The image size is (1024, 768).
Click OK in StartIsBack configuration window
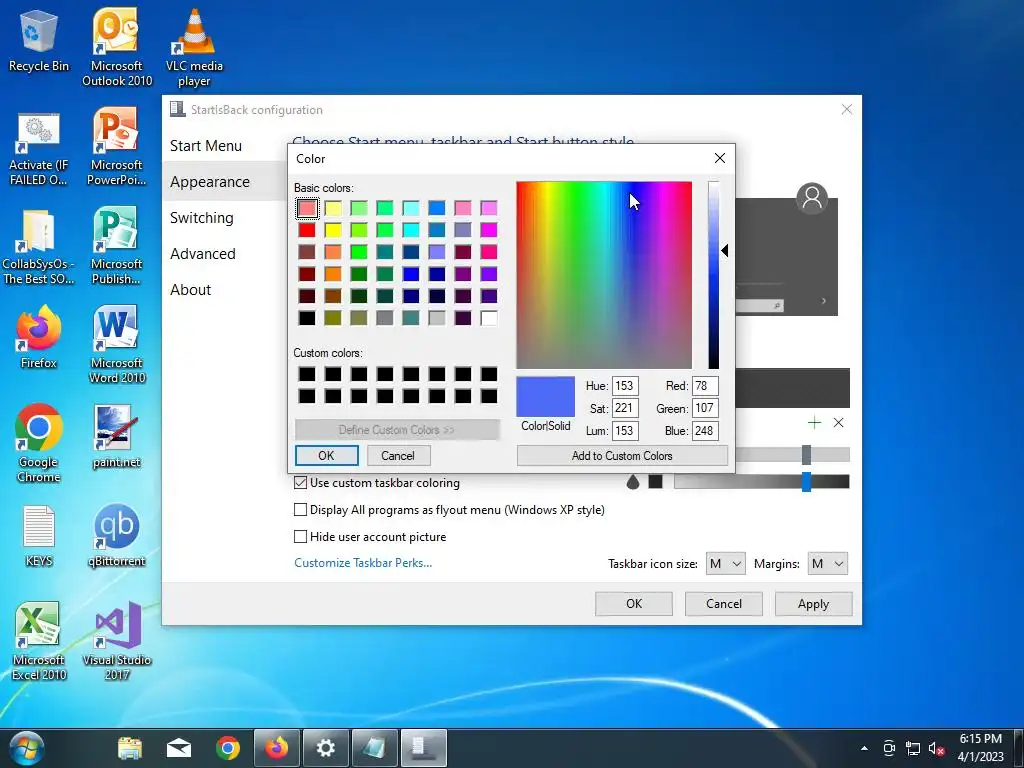tap(633, 604)
